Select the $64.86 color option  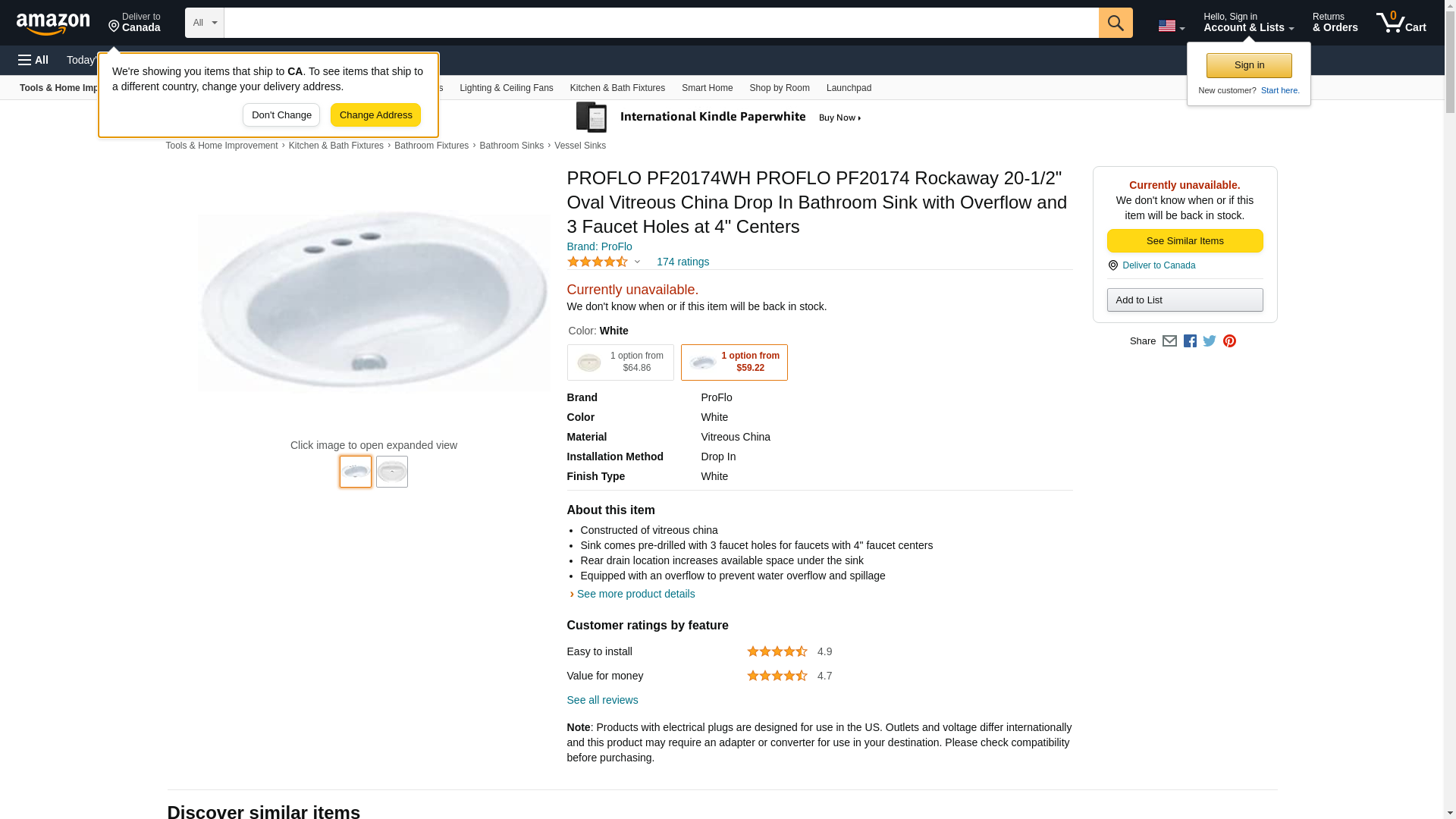[x=620, y=362]
